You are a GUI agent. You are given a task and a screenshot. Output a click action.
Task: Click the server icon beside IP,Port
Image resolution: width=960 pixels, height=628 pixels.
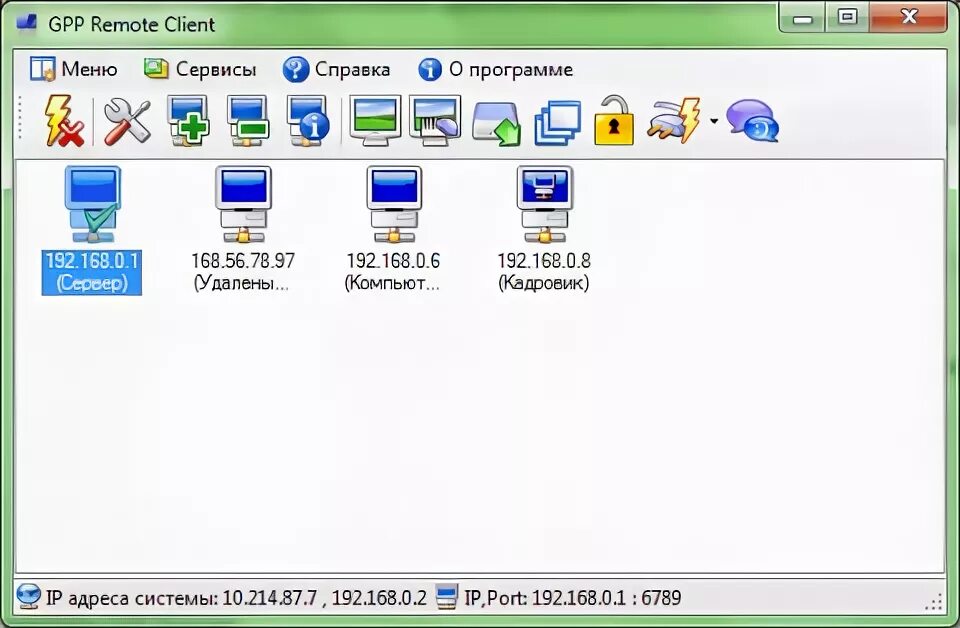[x=446, y=597]
